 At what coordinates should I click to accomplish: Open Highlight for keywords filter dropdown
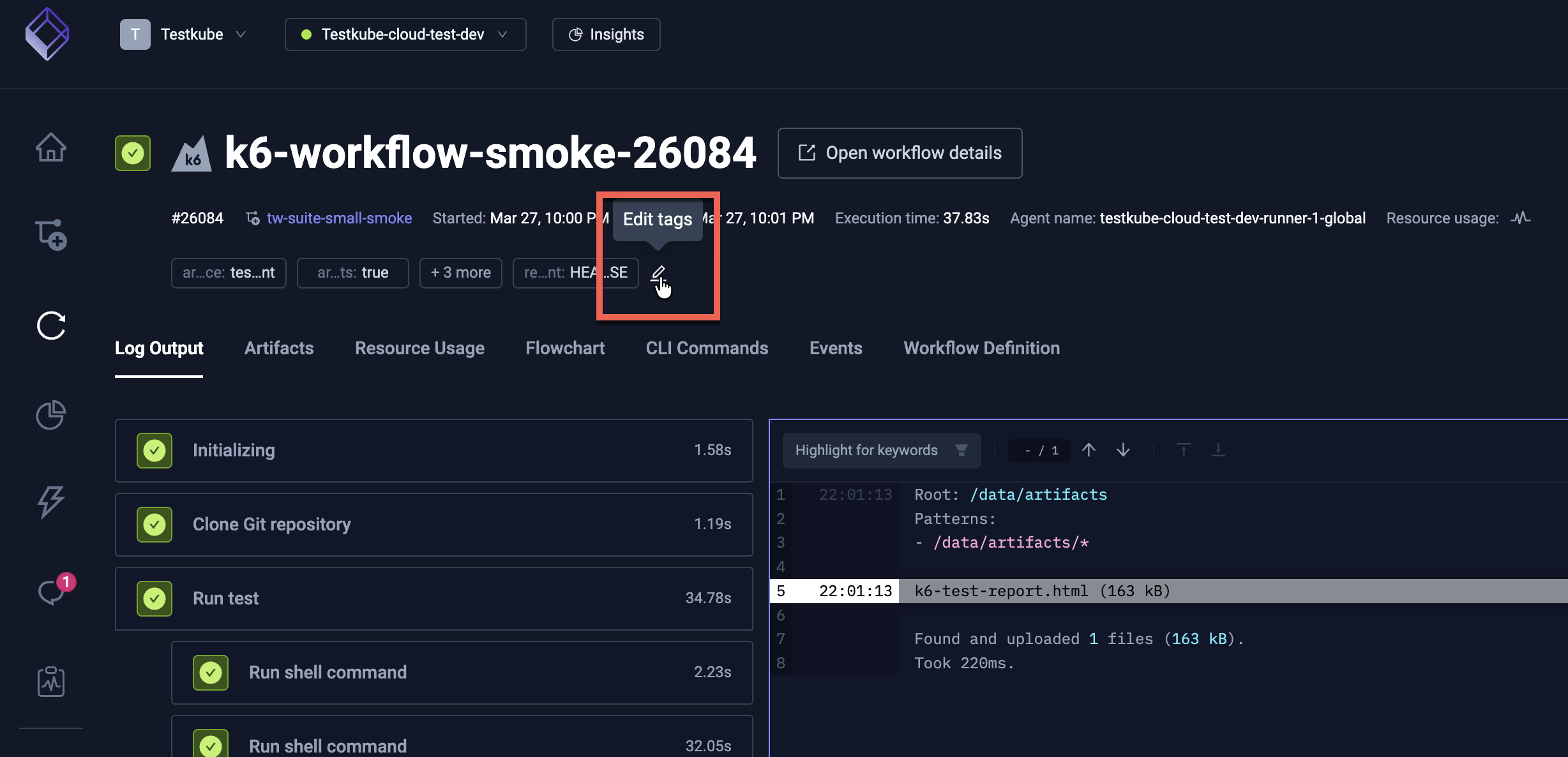pyautogui.click(x=881, y=451)
